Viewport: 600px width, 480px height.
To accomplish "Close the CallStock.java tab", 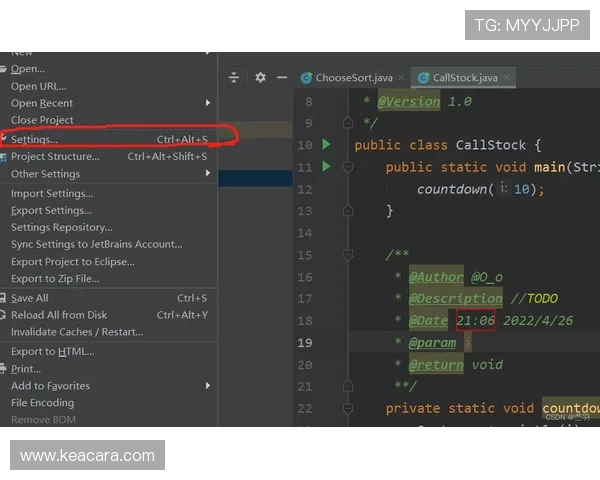I will click(508, 78).
